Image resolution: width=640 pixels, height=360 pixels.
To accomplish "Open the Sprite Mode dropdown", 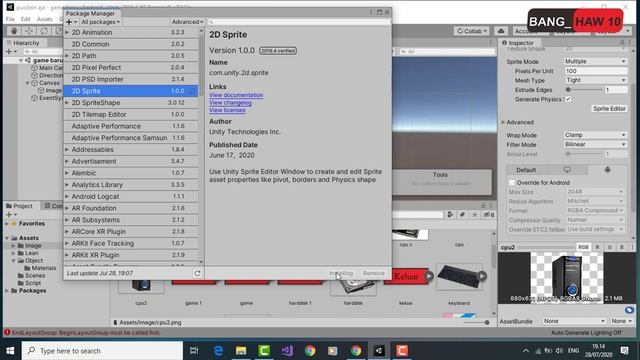I will coord(595,61).
